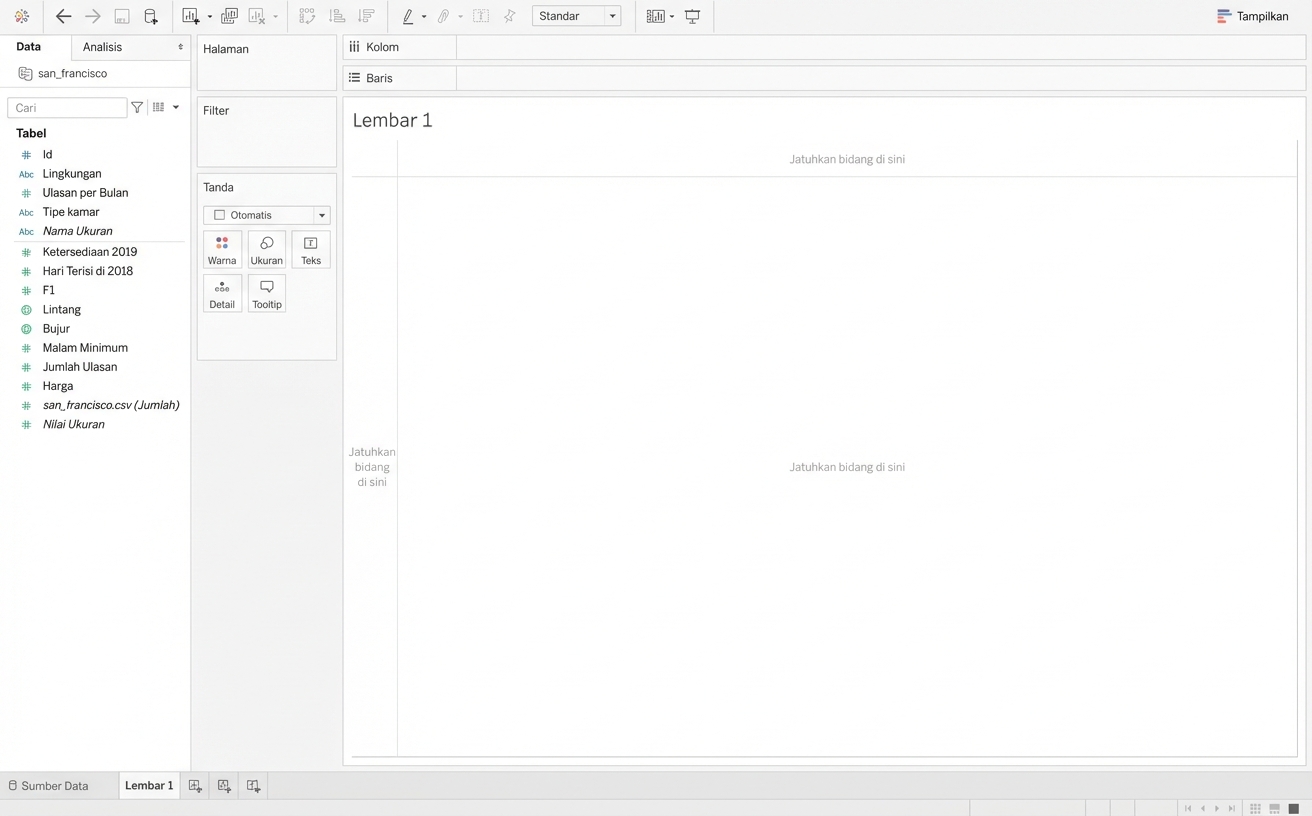Toggle the highlight pen tool
Image resolution: width=1312 pixels, height=816 pixels.
pyautogui.click(x=409, y=16)
